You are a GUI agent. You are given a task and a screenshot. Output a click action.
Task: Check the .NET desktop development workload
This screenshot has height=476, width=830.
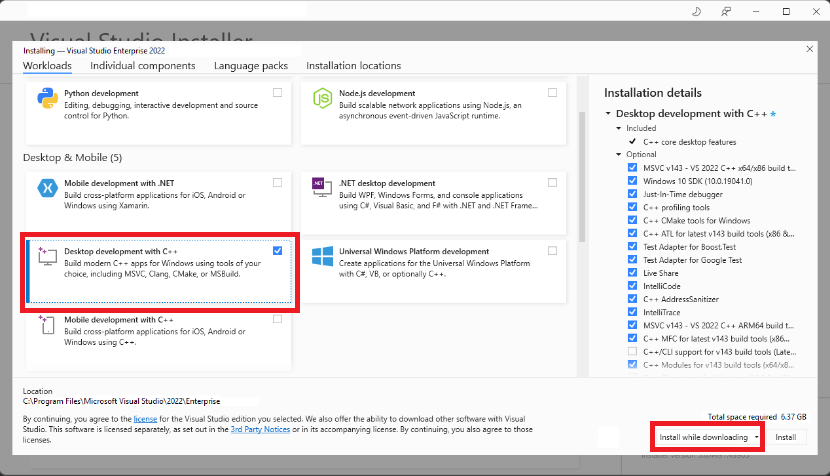tap(553, 183)
